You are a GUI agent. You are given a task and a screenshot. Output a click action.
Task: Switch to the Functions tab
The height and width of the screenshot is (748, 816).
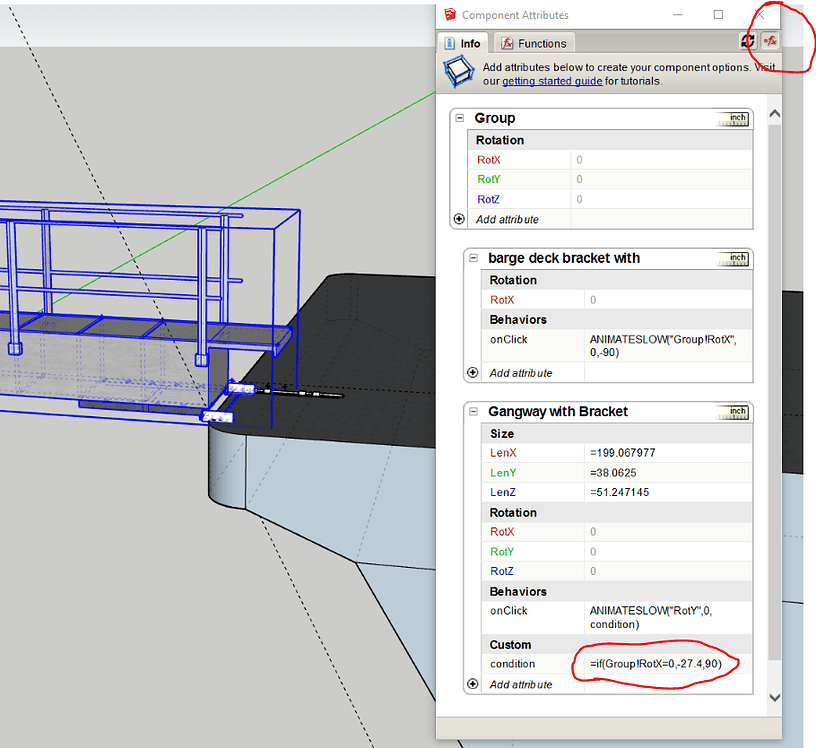coord(535,43)
